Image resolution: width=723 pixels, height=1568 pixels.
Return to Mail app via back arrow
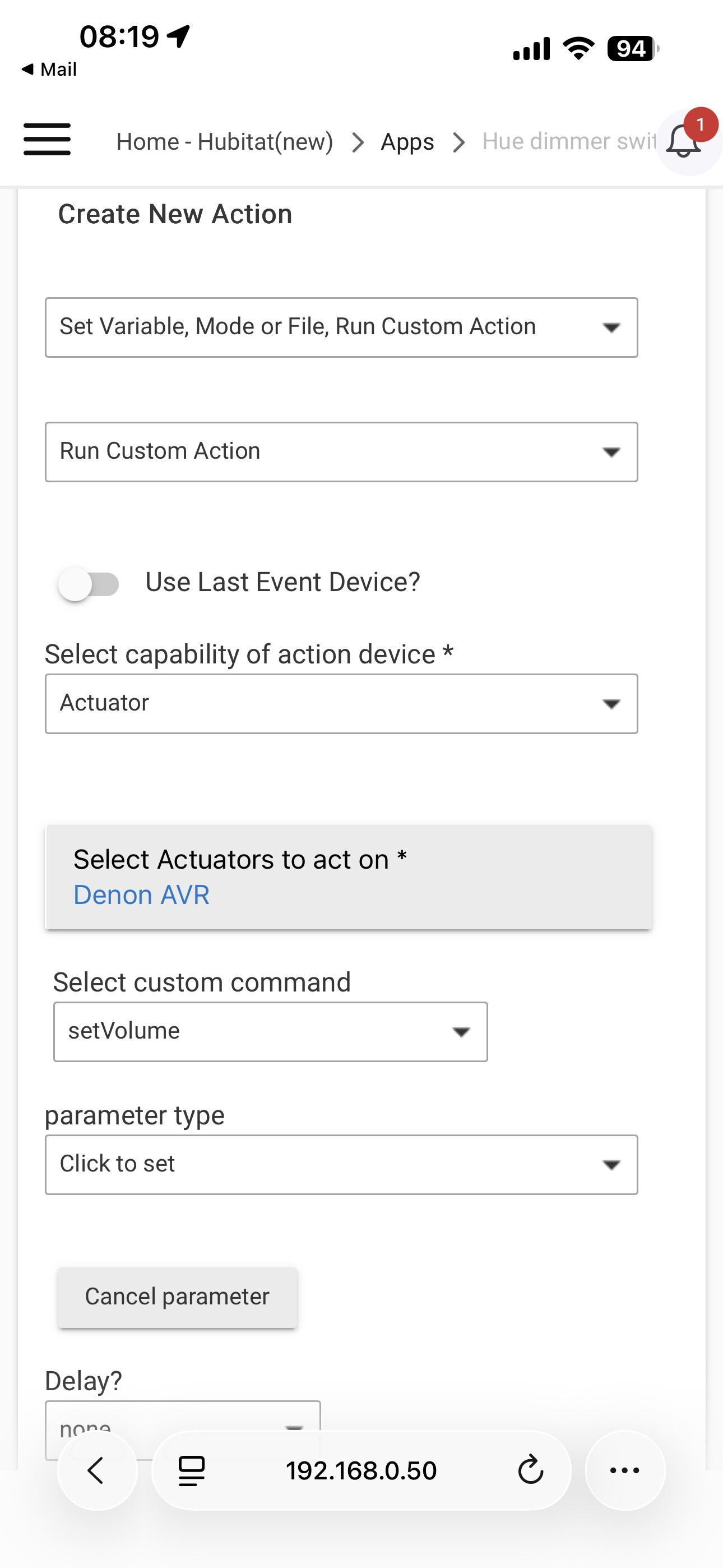pos(49,70)
